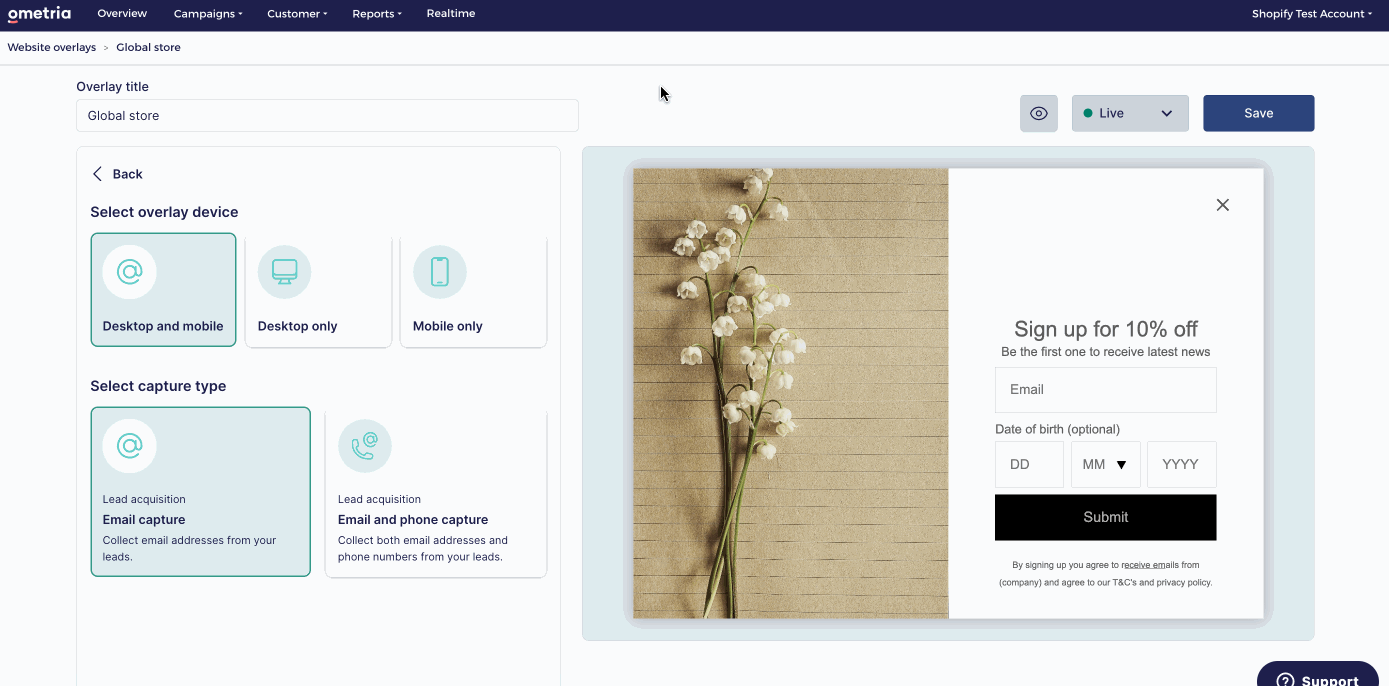Viewport: 1389px width, 686px height.
Task: Open the Campaigns menu
Action: coord(208,14)
